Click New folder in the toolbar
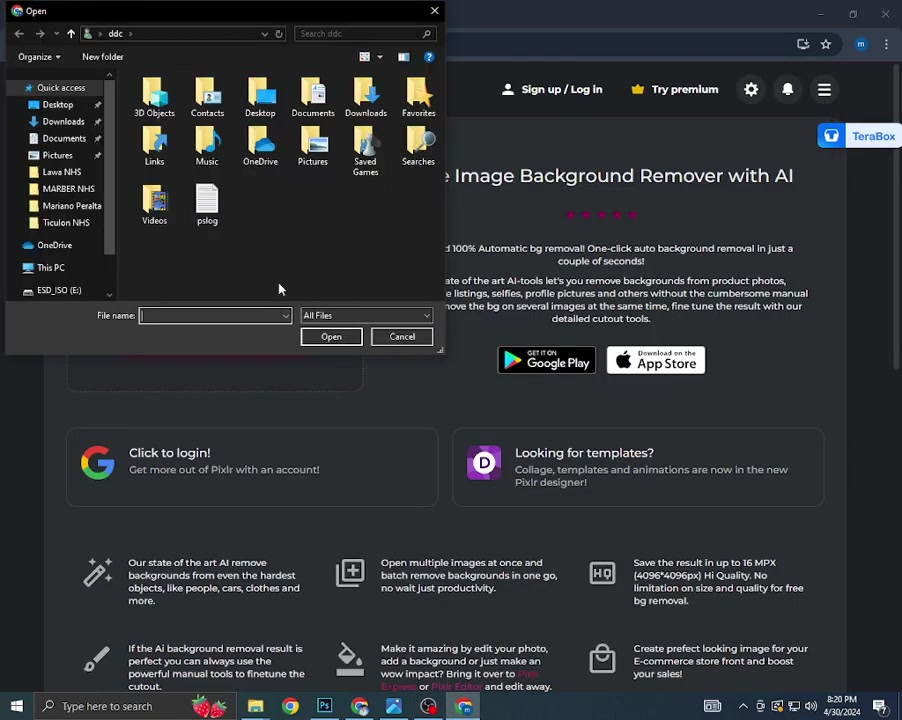Viewport: 902px width, 720px height. [x=103, y=57]
